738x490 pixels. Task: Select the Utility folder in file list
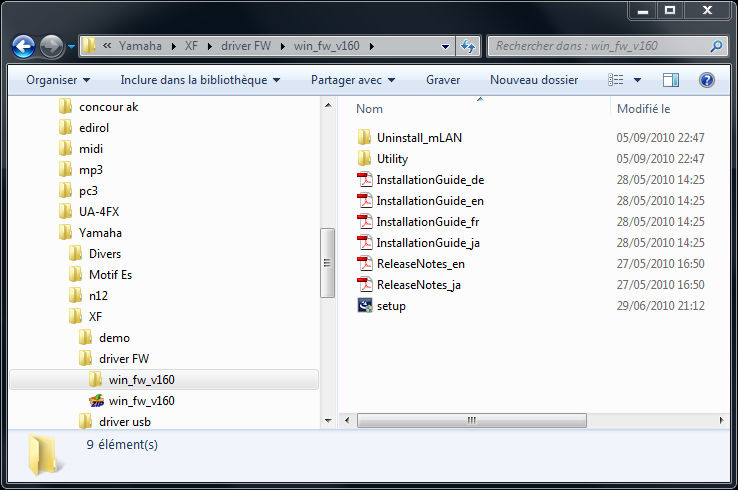(x=392, y=159)
